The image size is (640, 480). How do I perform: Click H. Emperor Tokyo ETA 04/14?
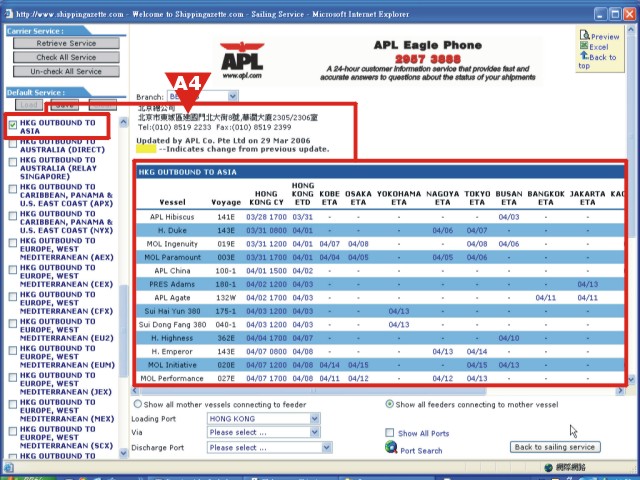477,351
